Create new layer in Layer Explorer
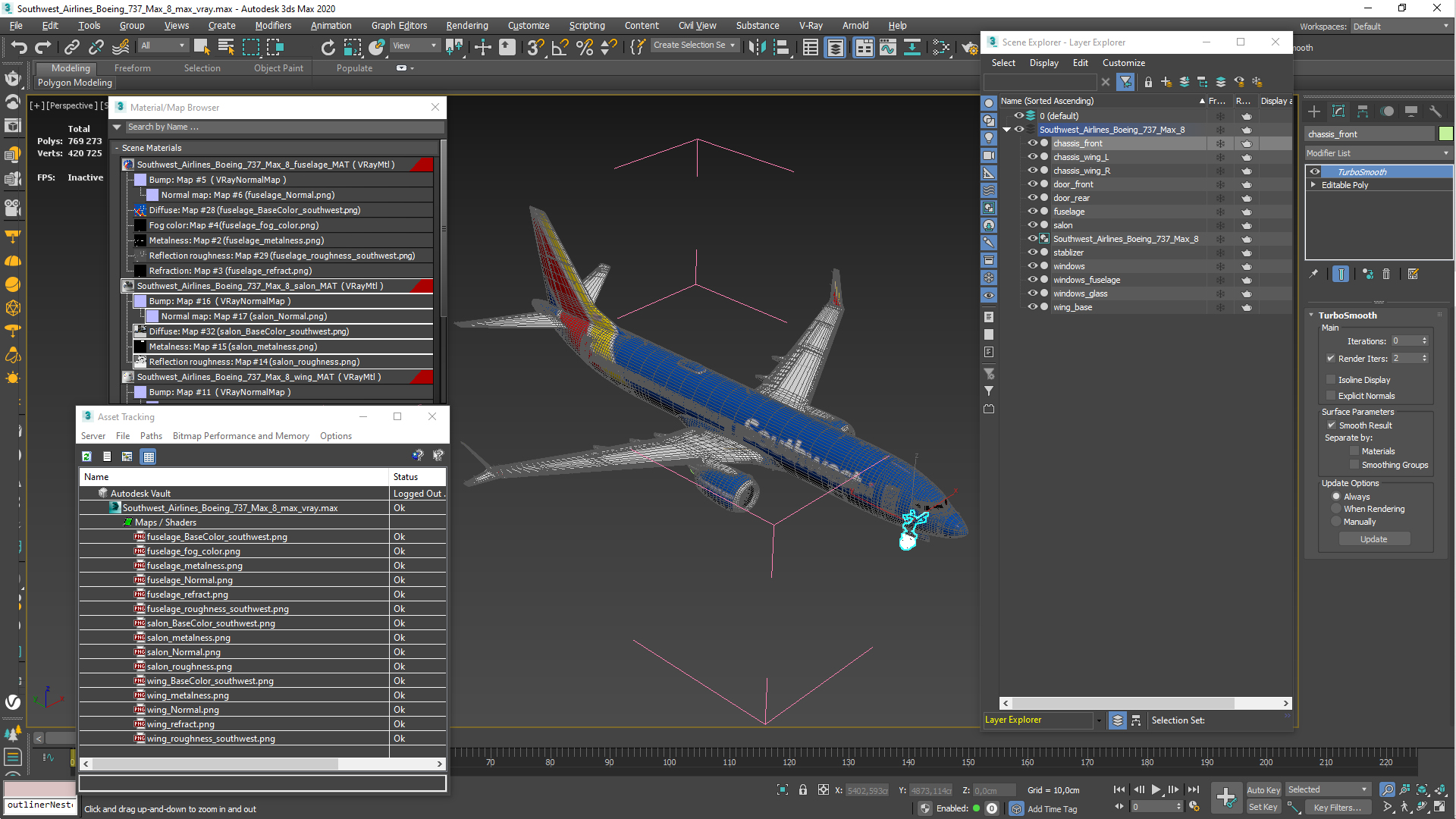The width and height of the screenshot is (1456, 819). point(1166,82)
